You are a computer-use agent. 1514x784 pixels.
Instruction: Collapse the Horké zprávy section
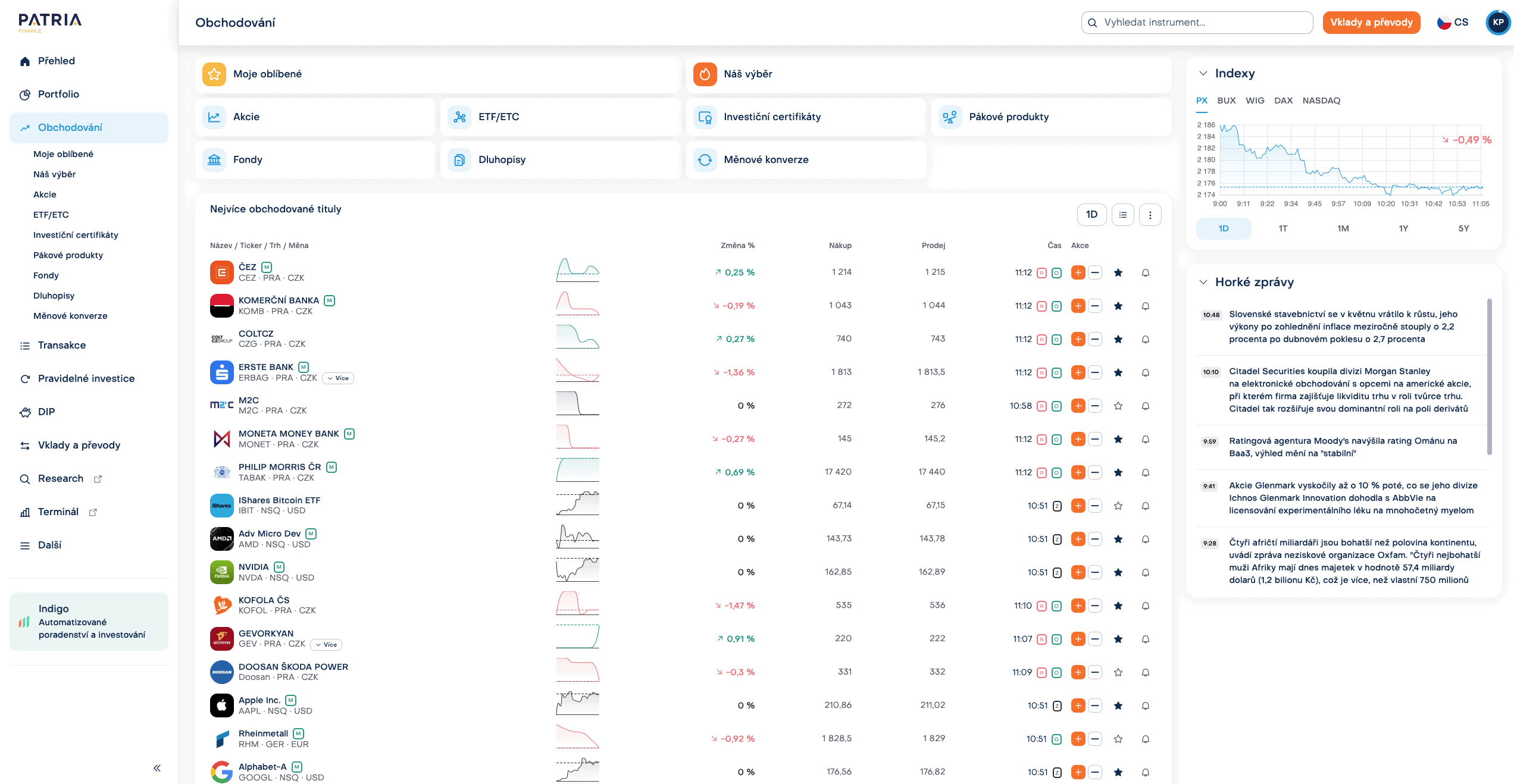pos(1203,282)
